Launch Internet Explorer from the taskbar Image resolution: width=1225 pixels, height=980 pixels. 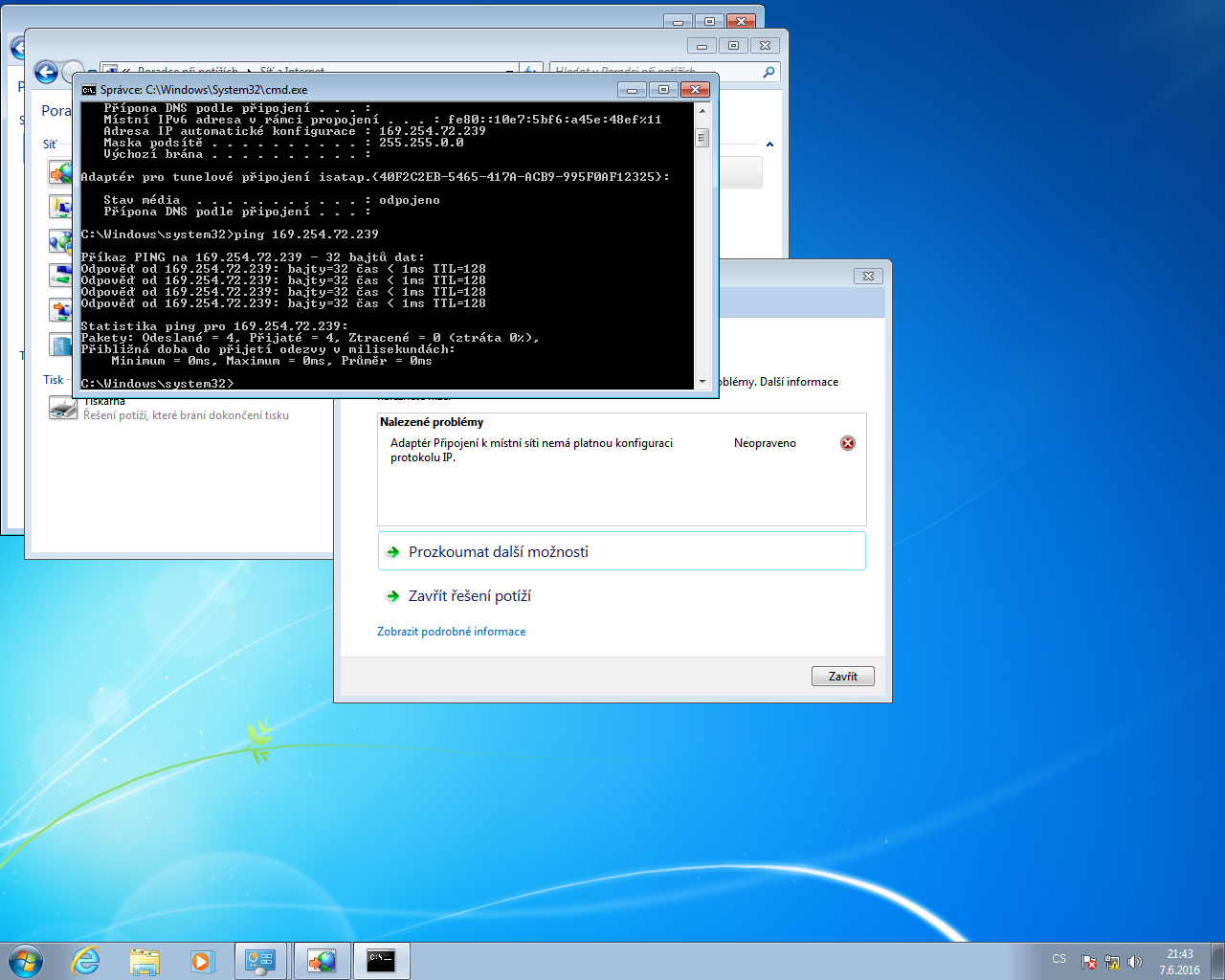[86, 961]
